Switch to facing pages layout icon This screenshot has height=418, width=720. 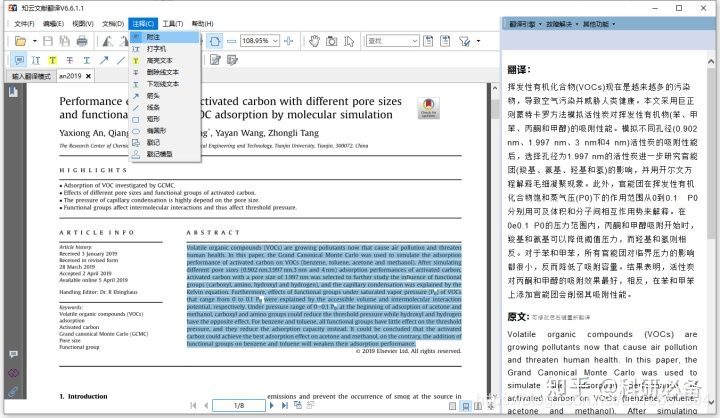(478, 406)
